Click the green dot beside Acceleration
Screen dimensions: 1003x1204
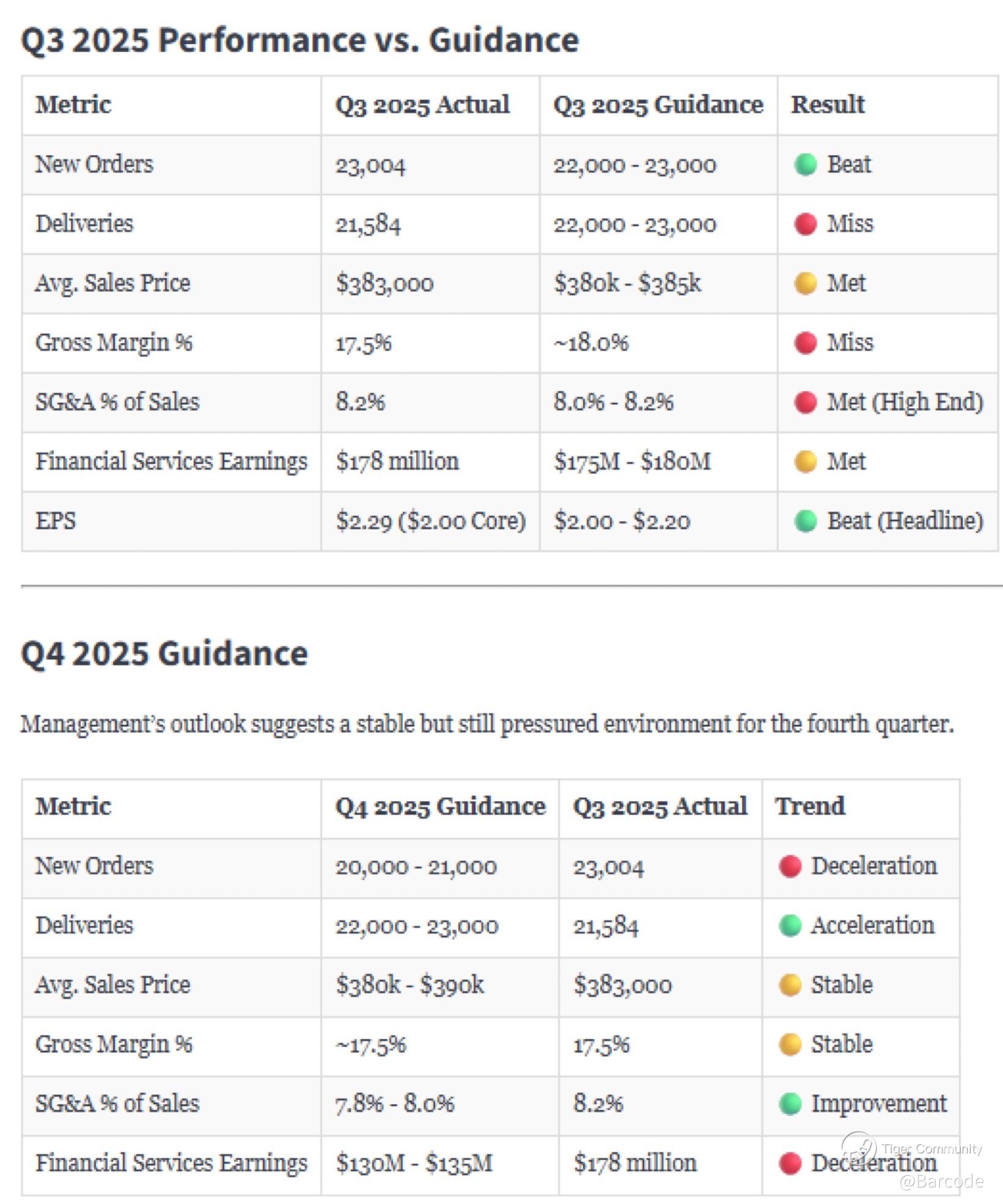pyautogui.click(x=790, y=925)
